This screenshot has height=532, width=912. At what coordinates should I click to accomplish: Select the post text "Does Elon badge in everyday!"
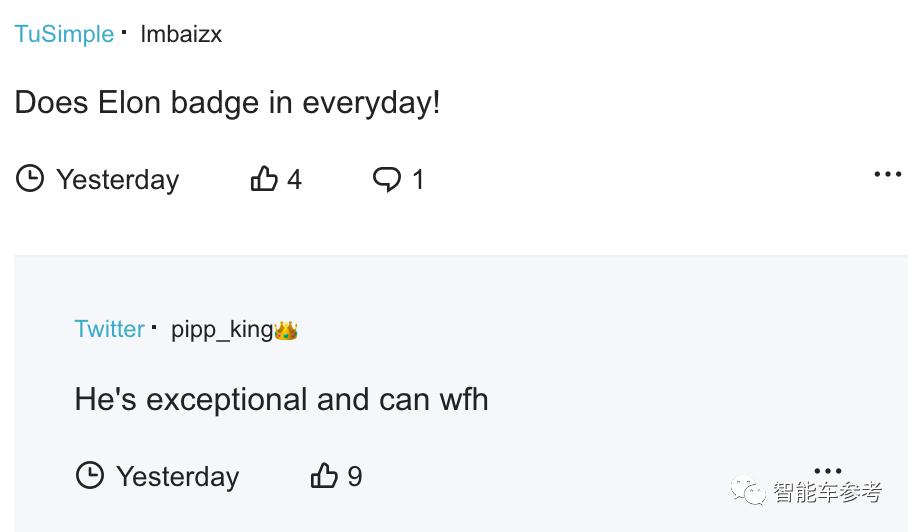[x=227, y=103]
